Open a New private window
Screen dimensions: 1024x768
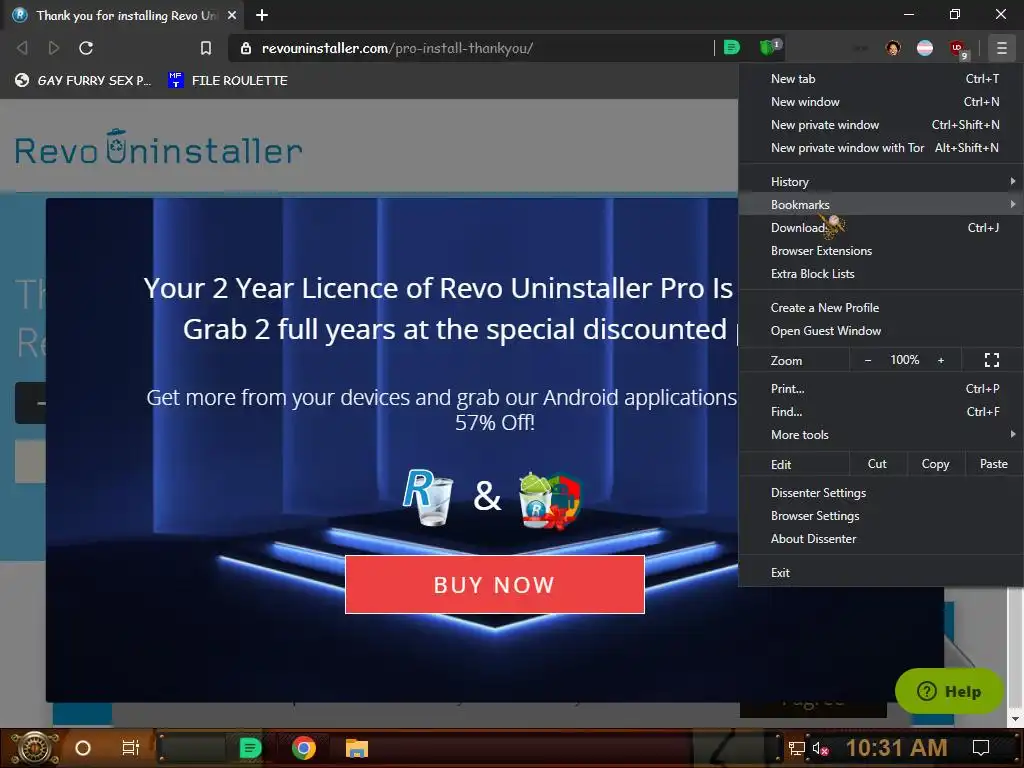pyautogui.click(x=880, y=125)
